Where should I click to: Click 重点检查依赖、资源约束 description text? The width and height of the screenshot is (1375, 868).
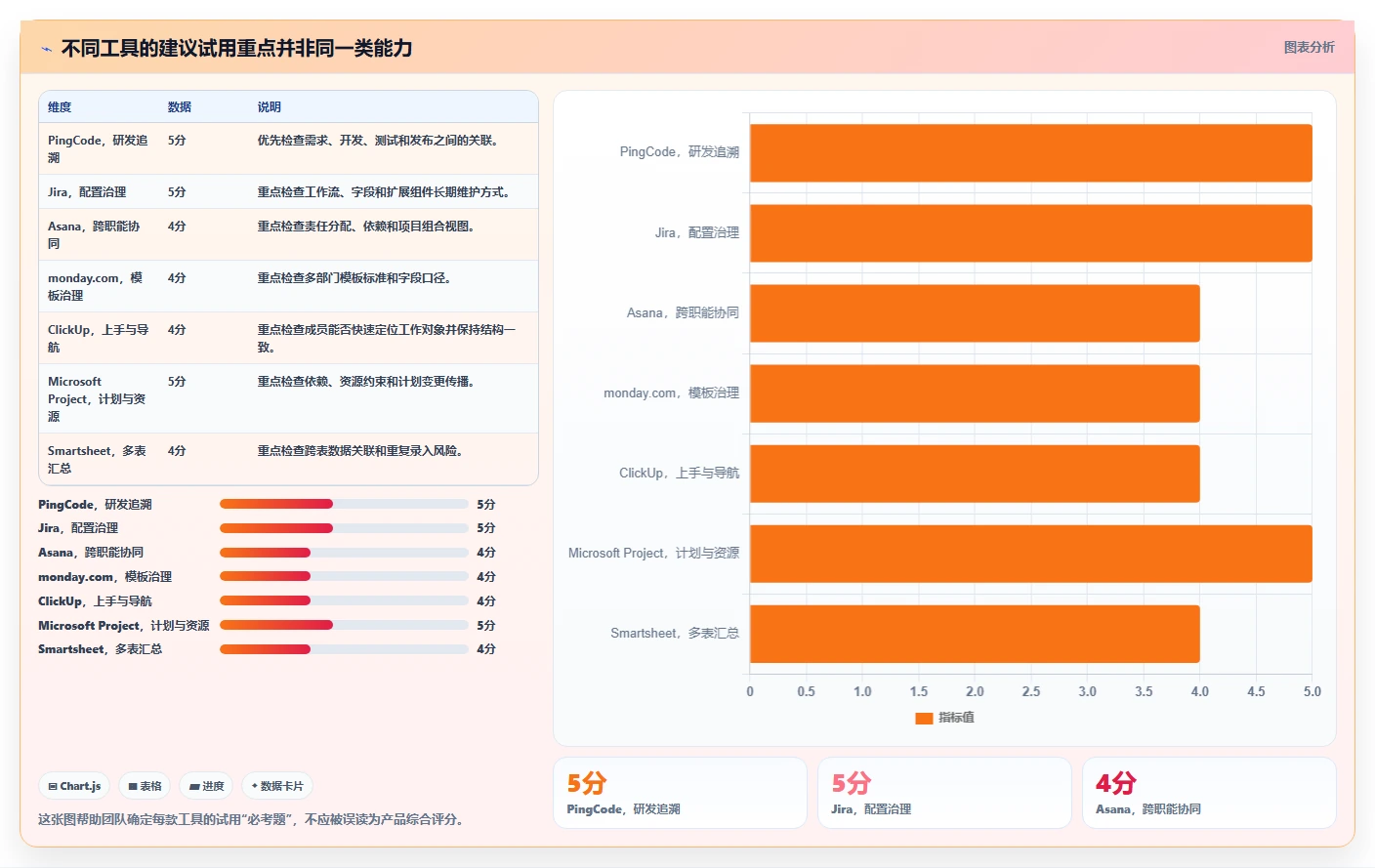pyautogui.click(x=368, y=382)
